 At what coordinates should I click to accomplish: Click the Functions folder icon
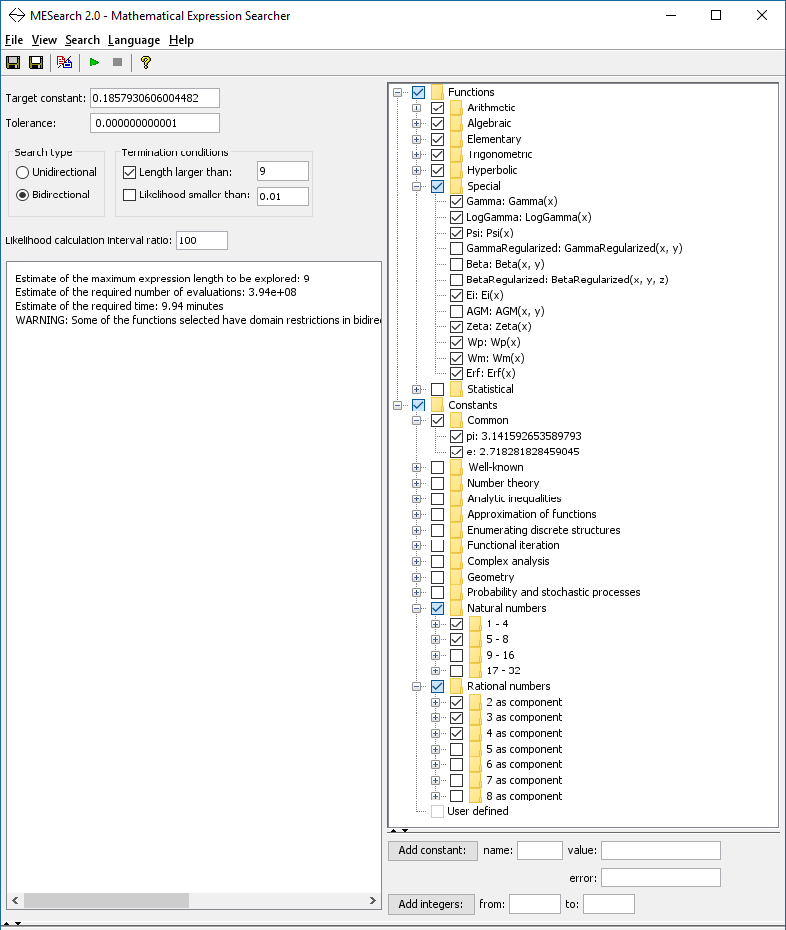[438, 92]
